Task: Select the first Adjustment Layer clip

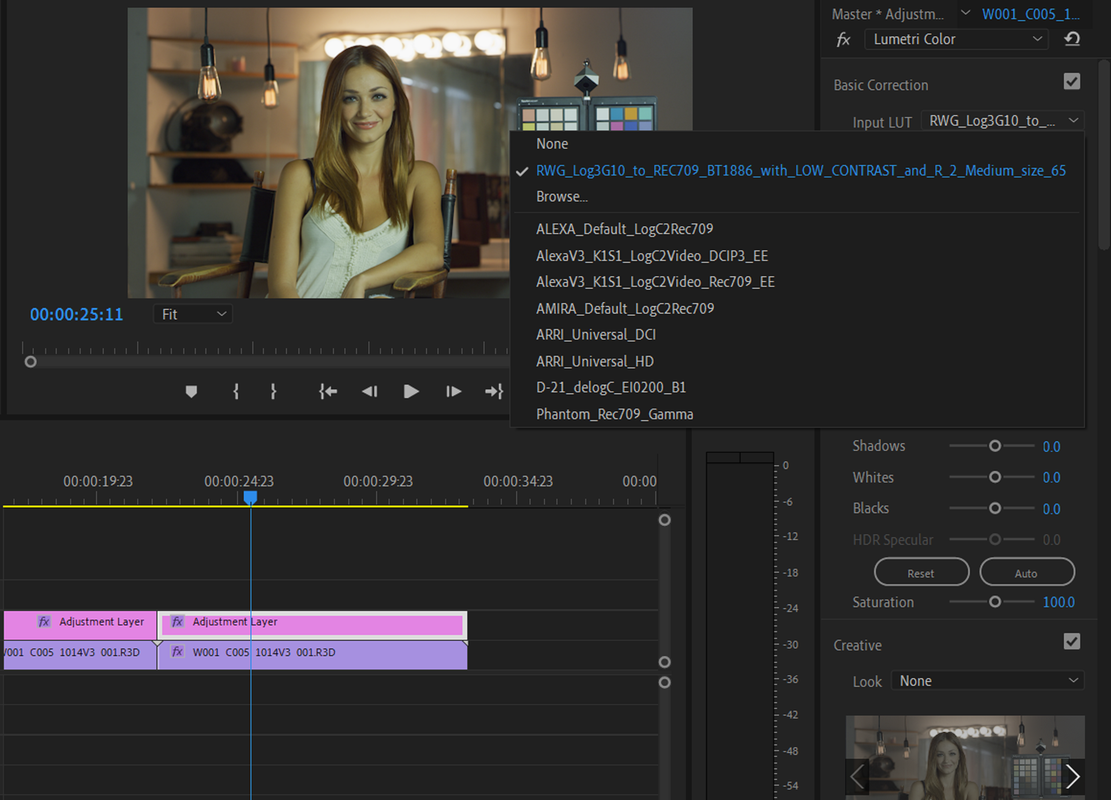Action: (80, 625)
